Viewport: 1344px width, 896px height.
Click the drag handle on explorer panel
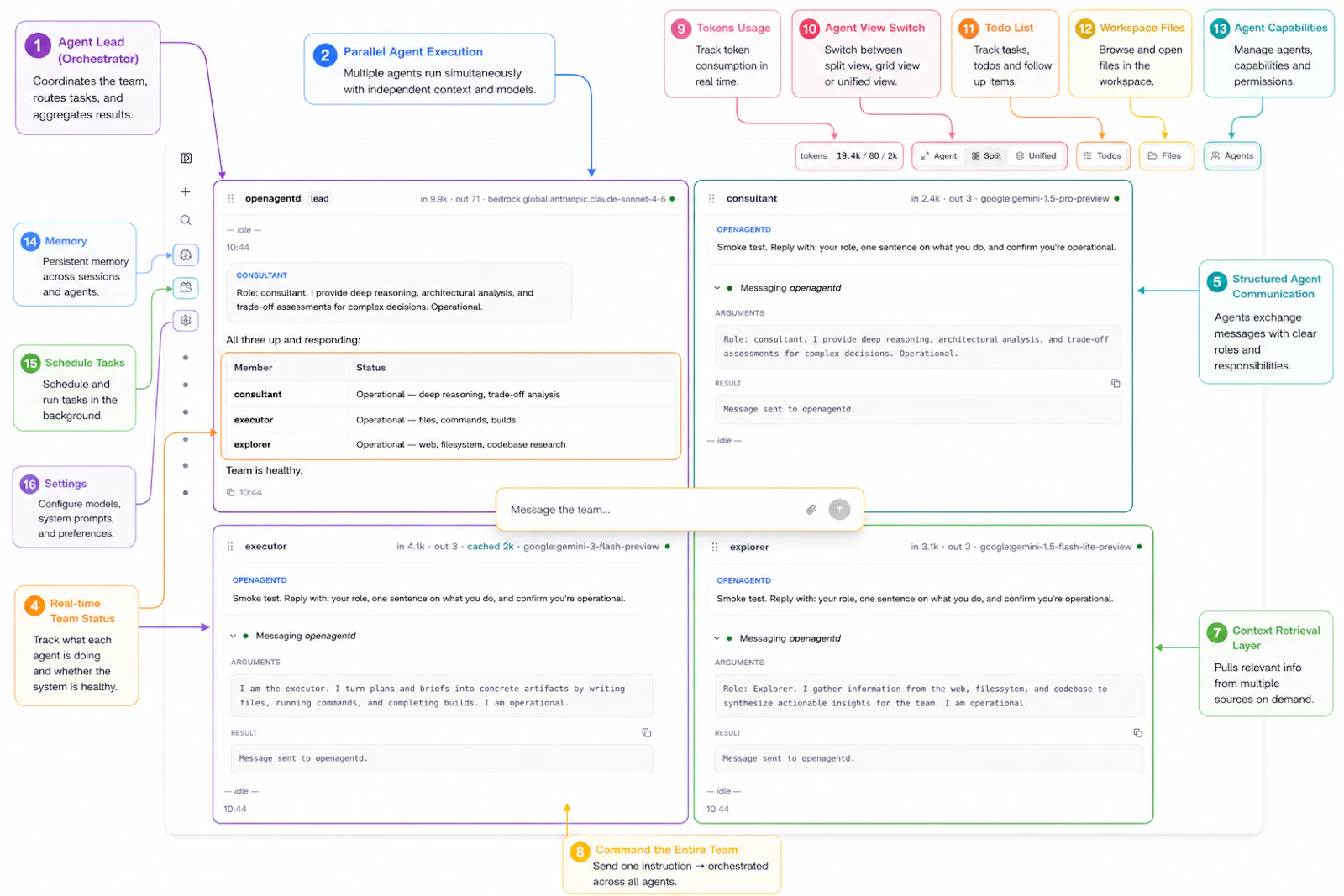pyautogui.click(x=715, y=548)
